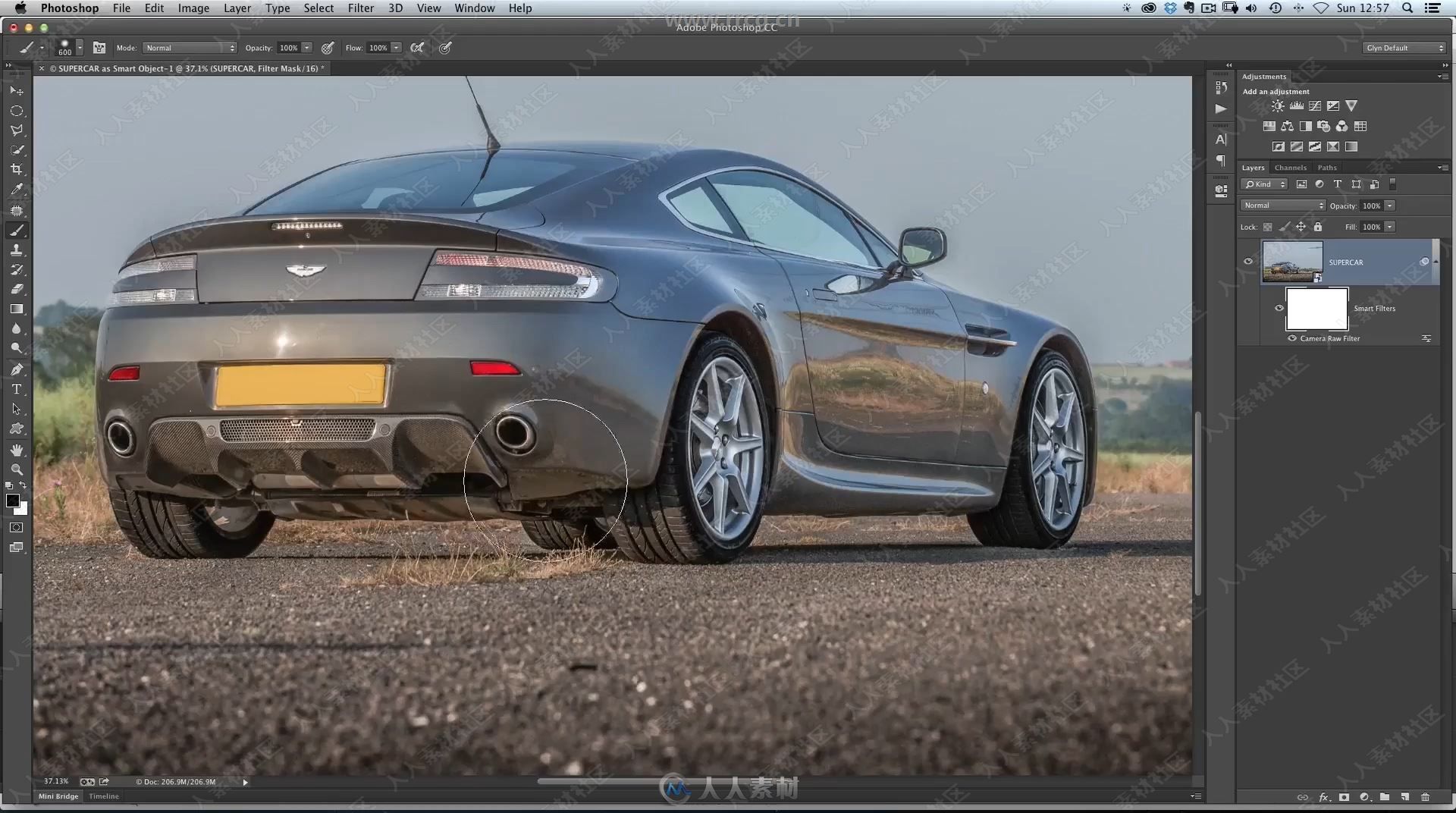The width and height of the screenshot is (1456, 813).
Task: Select the Dodge tool
Action: pos(16,348)
